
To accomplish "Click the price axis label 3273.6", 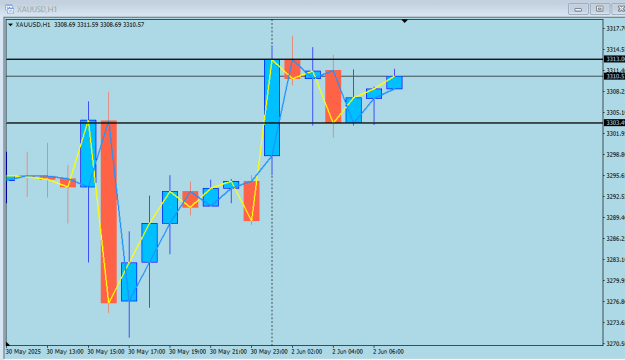I will pos(615,323).
